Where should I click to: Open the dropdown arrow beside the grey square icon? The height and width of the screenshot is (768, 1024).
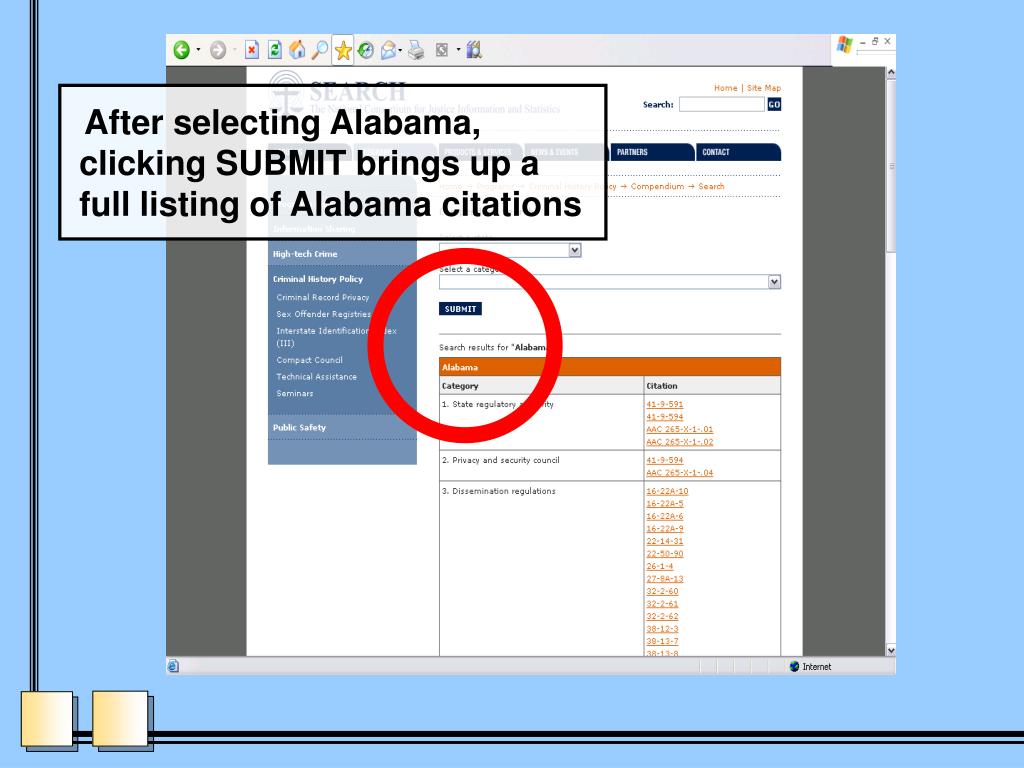(x=458, y=50)
